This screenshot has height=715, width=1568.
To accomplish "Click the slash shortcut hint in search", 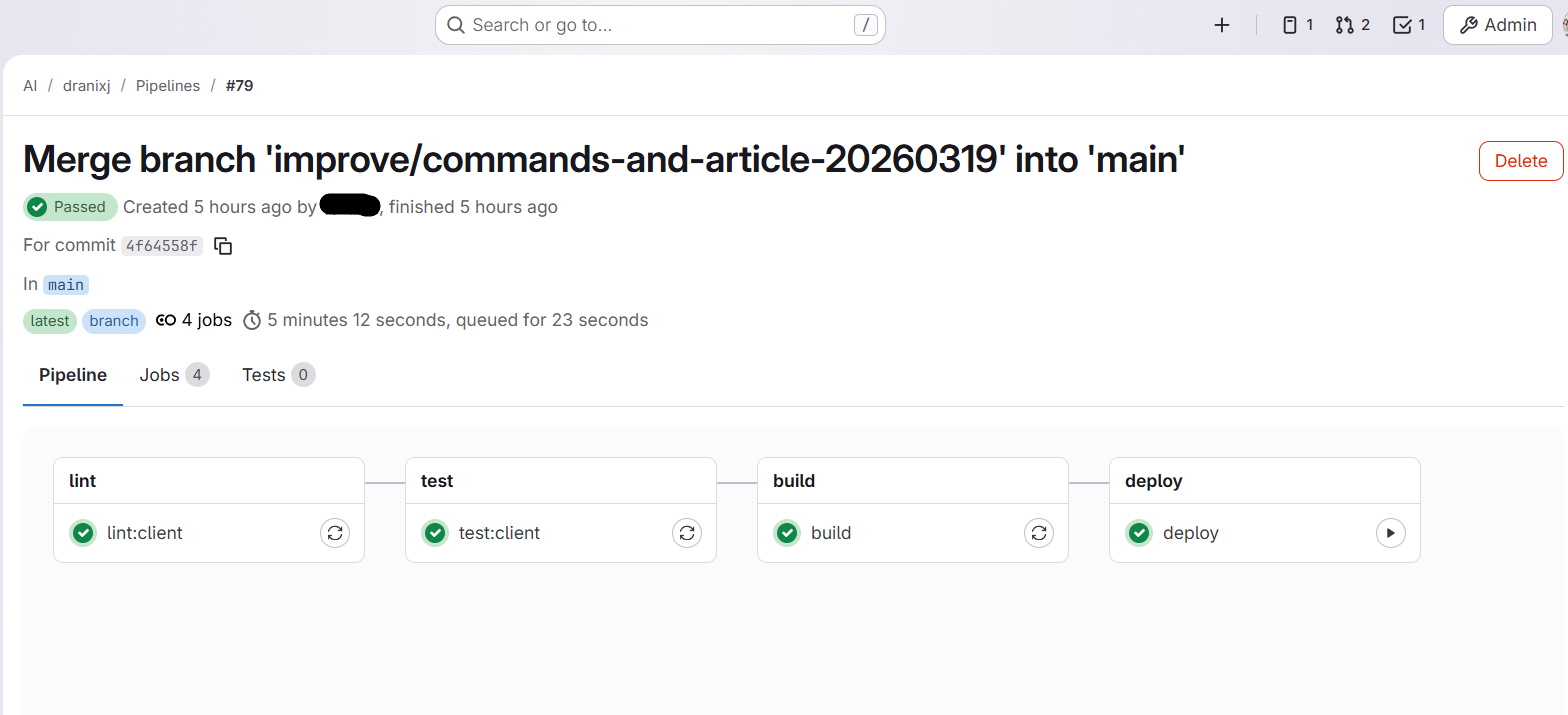I will coord(866,25).
